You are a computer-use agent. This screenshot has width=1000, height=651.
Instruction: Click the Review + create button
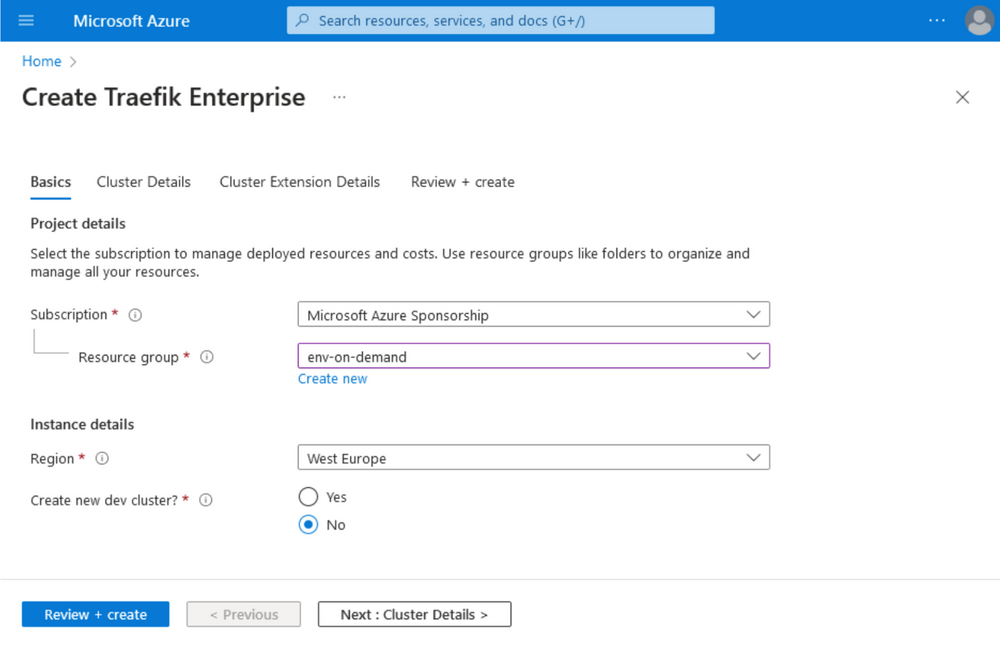click(x=95, y=614)
